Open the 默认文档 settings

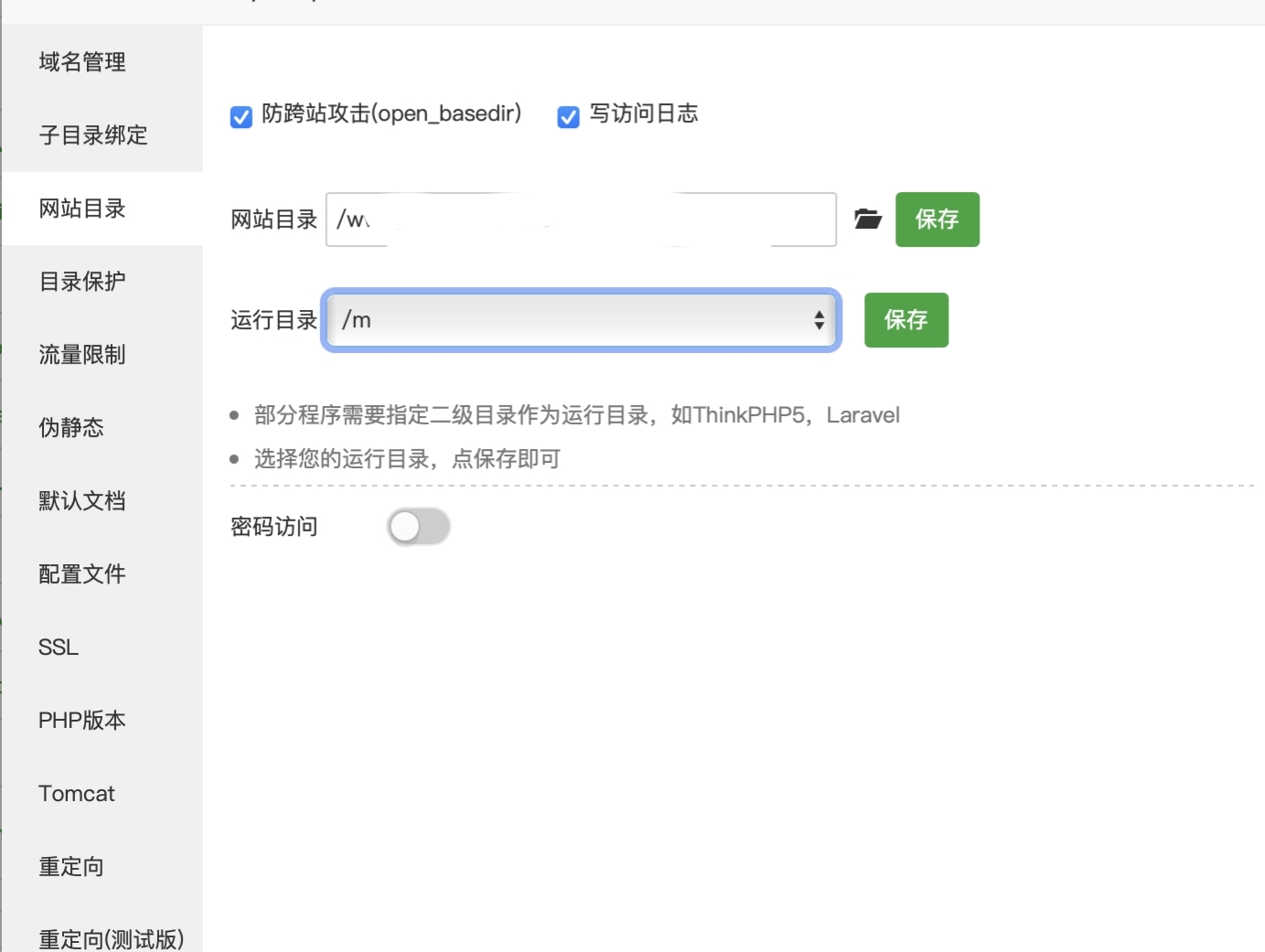pyautogui.click(x=81, y=501)
